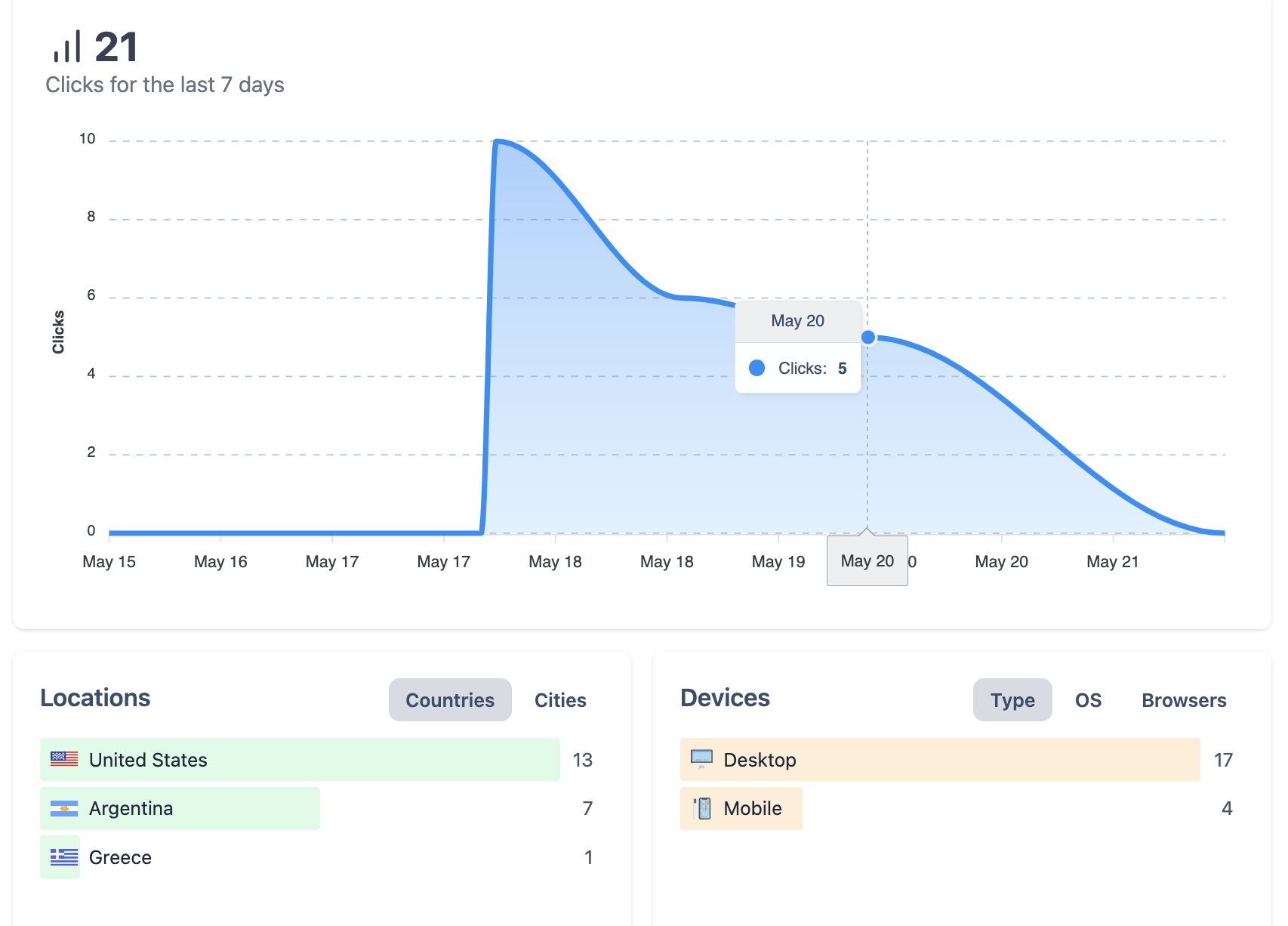Select the blue data point on the chart line
This screenshot has width=1288, height=926.
869,337
